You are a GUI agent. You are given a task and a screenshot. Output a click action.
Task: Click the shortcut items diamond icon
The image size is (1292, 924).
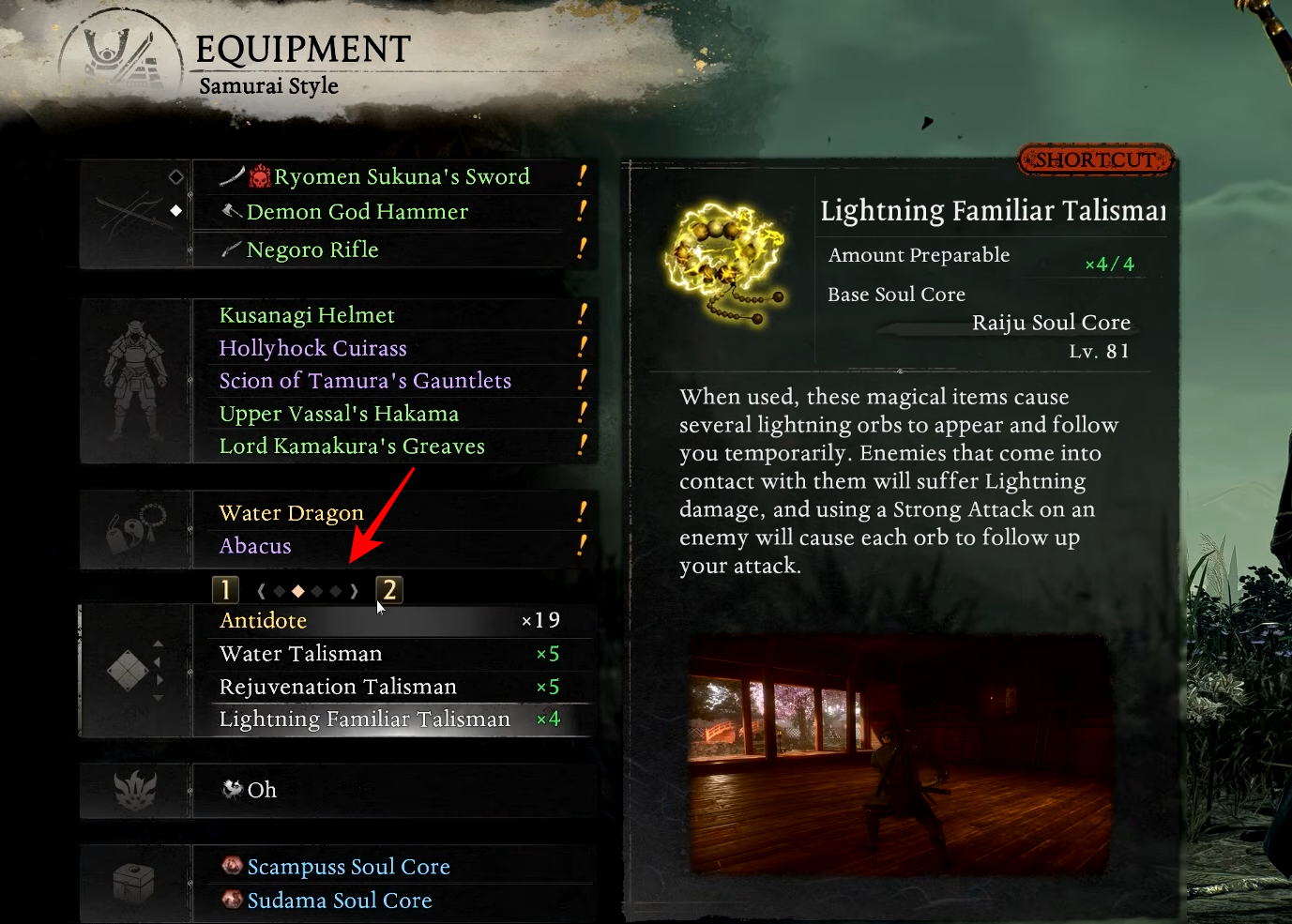click(128, 670)
